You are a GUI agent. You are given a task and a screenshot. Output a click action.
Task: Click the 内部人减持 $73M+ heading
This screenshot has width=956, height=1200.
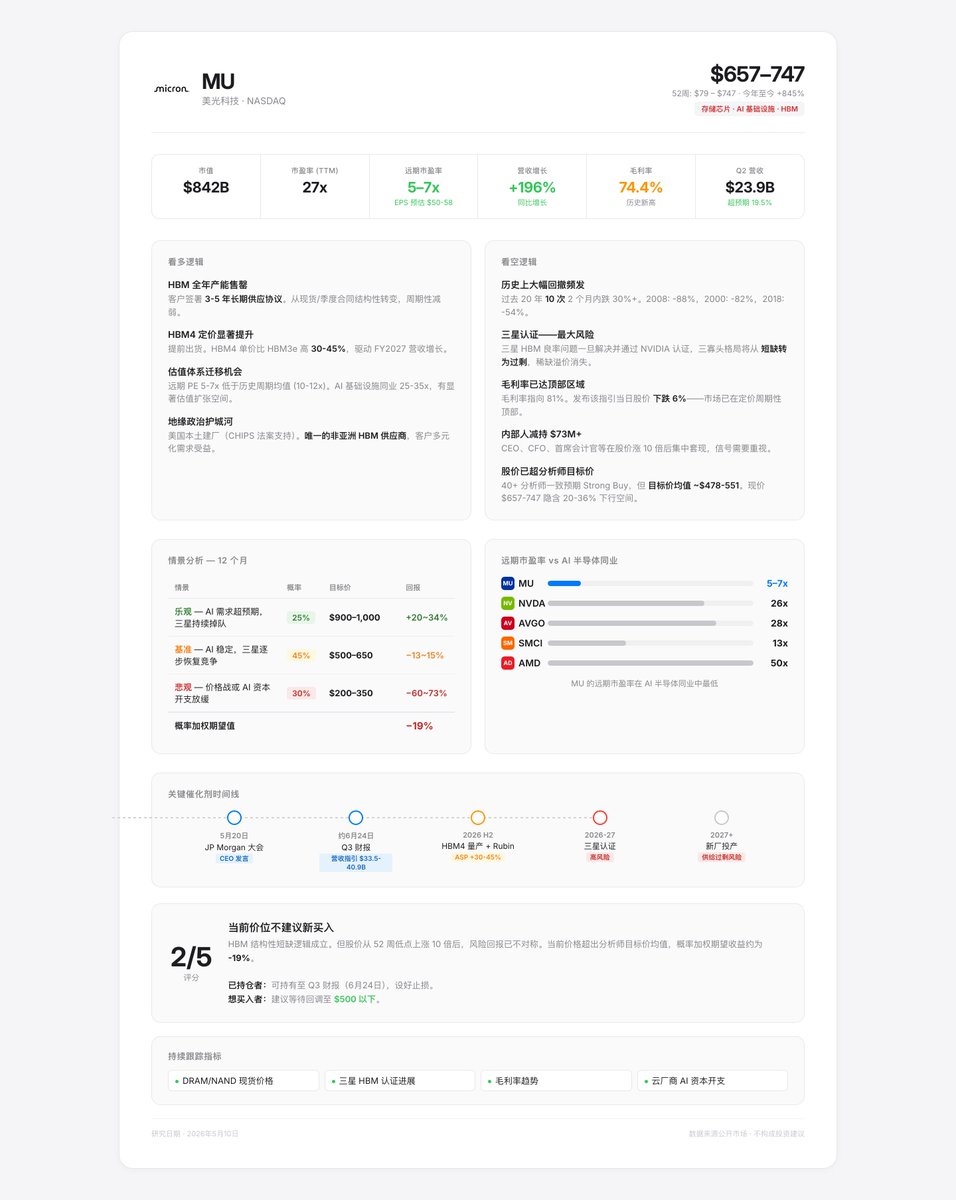541,434
